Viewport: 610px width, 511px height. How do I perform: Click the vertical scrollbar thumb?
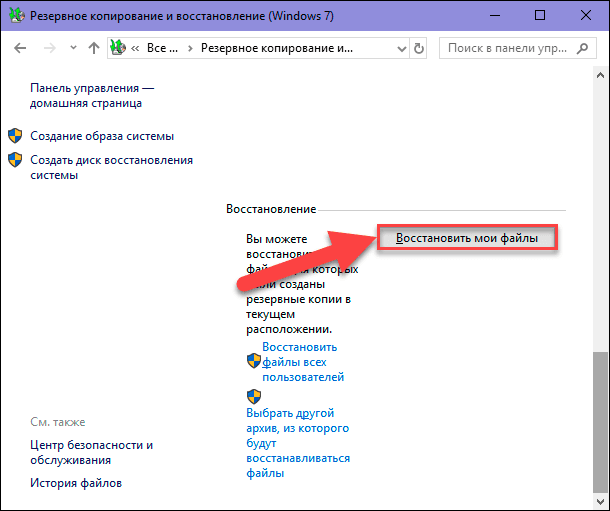600,422
